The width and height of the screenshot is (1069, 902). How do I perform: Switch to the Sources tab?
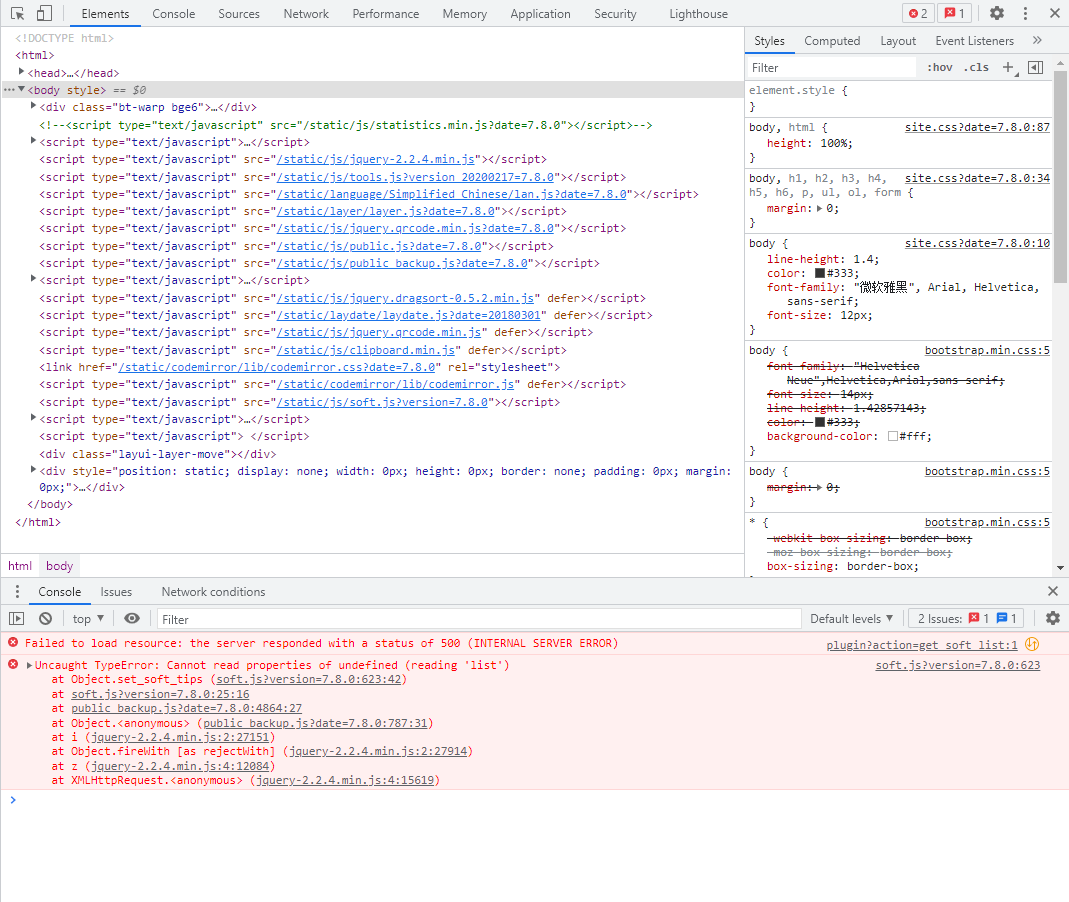239,14
